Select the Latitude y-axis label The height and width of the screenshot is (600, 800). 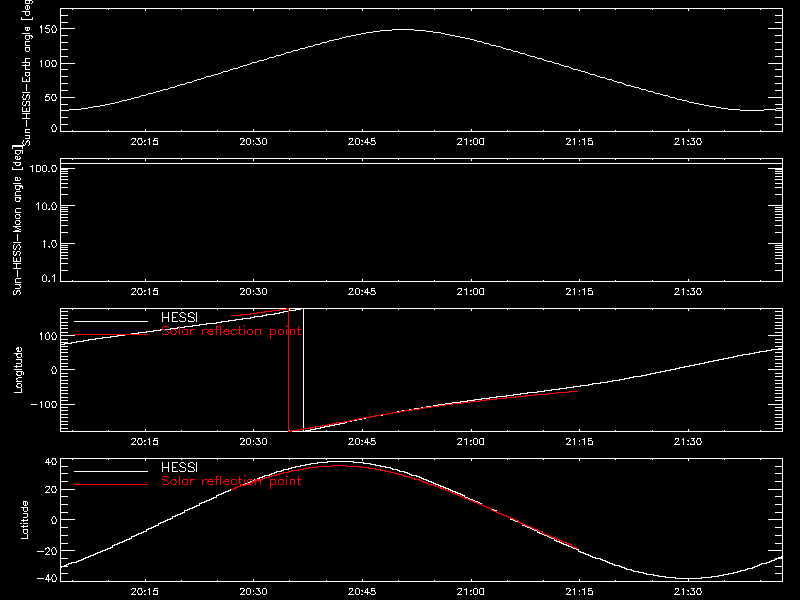point(24,520)
